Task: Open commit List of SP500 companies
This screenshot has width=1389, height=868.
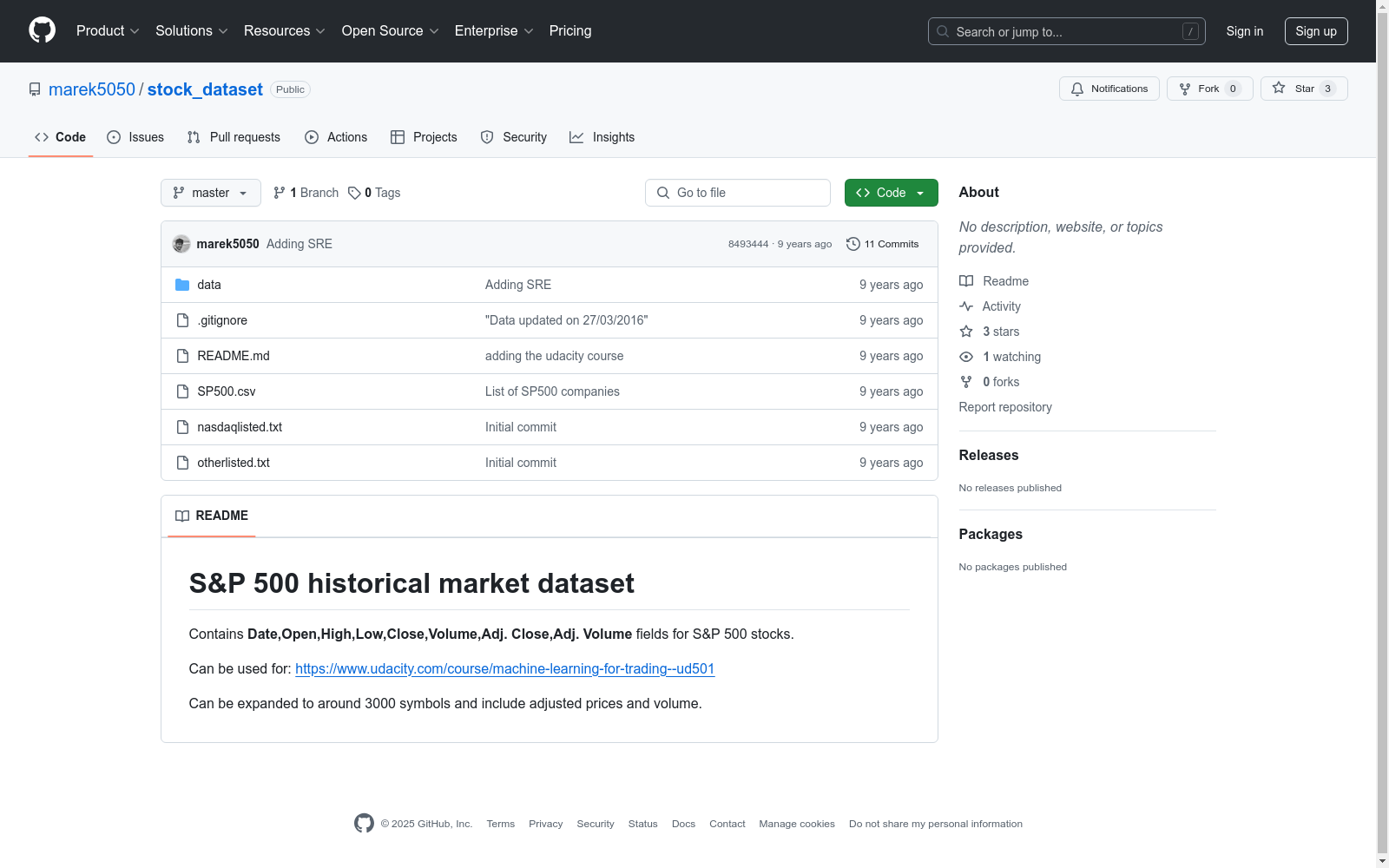Action: [552, 391]
